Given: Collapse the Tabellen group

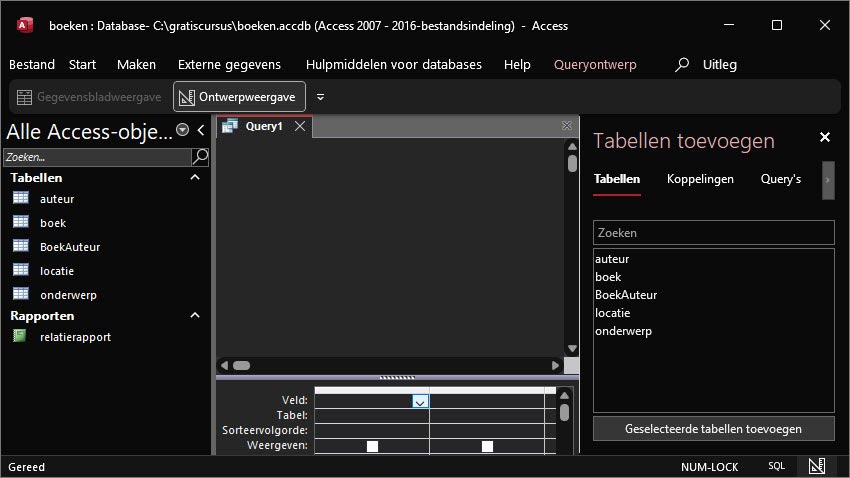Looking at the screenshot, I should point(195,177).
